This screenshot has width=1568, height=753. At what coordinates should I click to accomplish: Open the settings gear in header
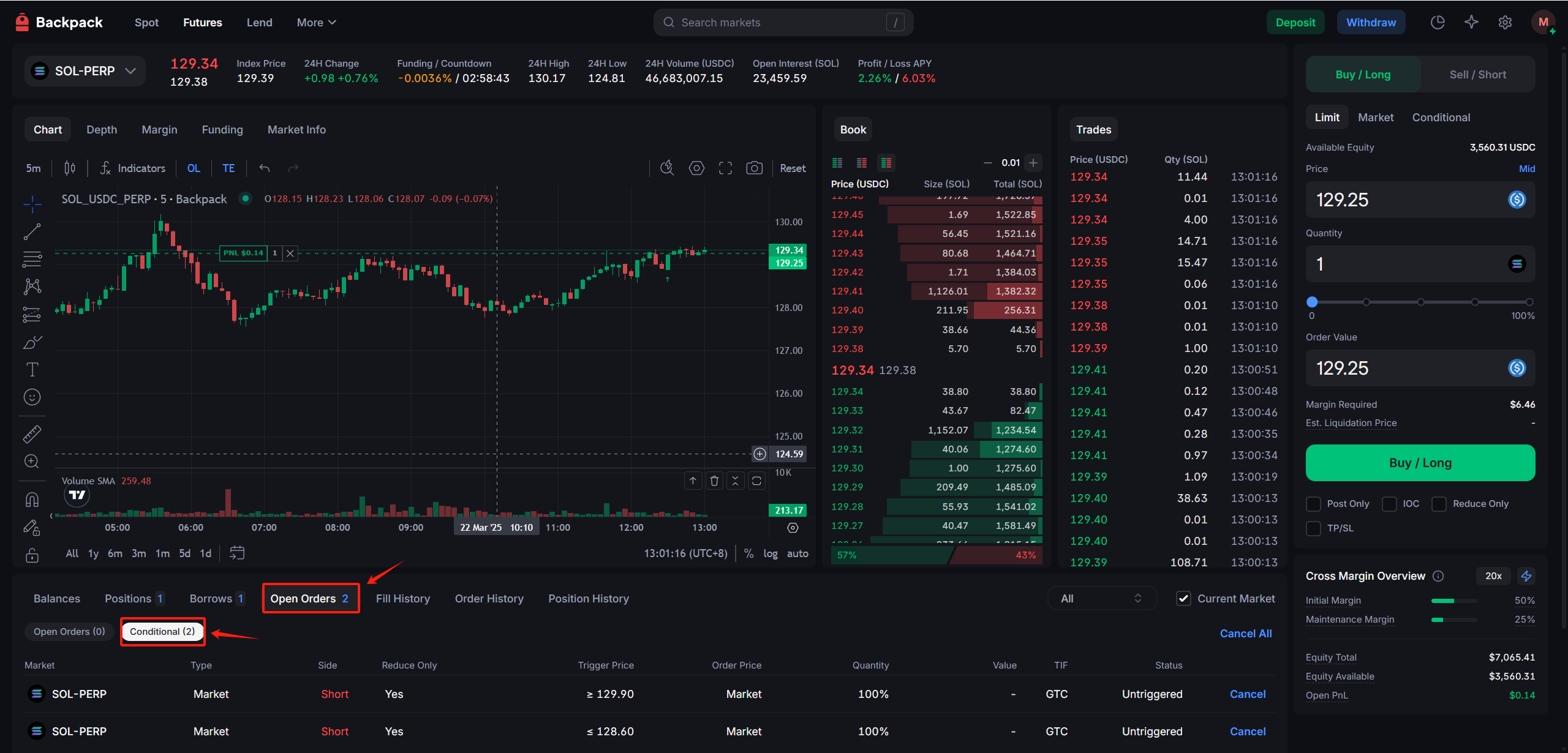click(x=1505, y=23)
